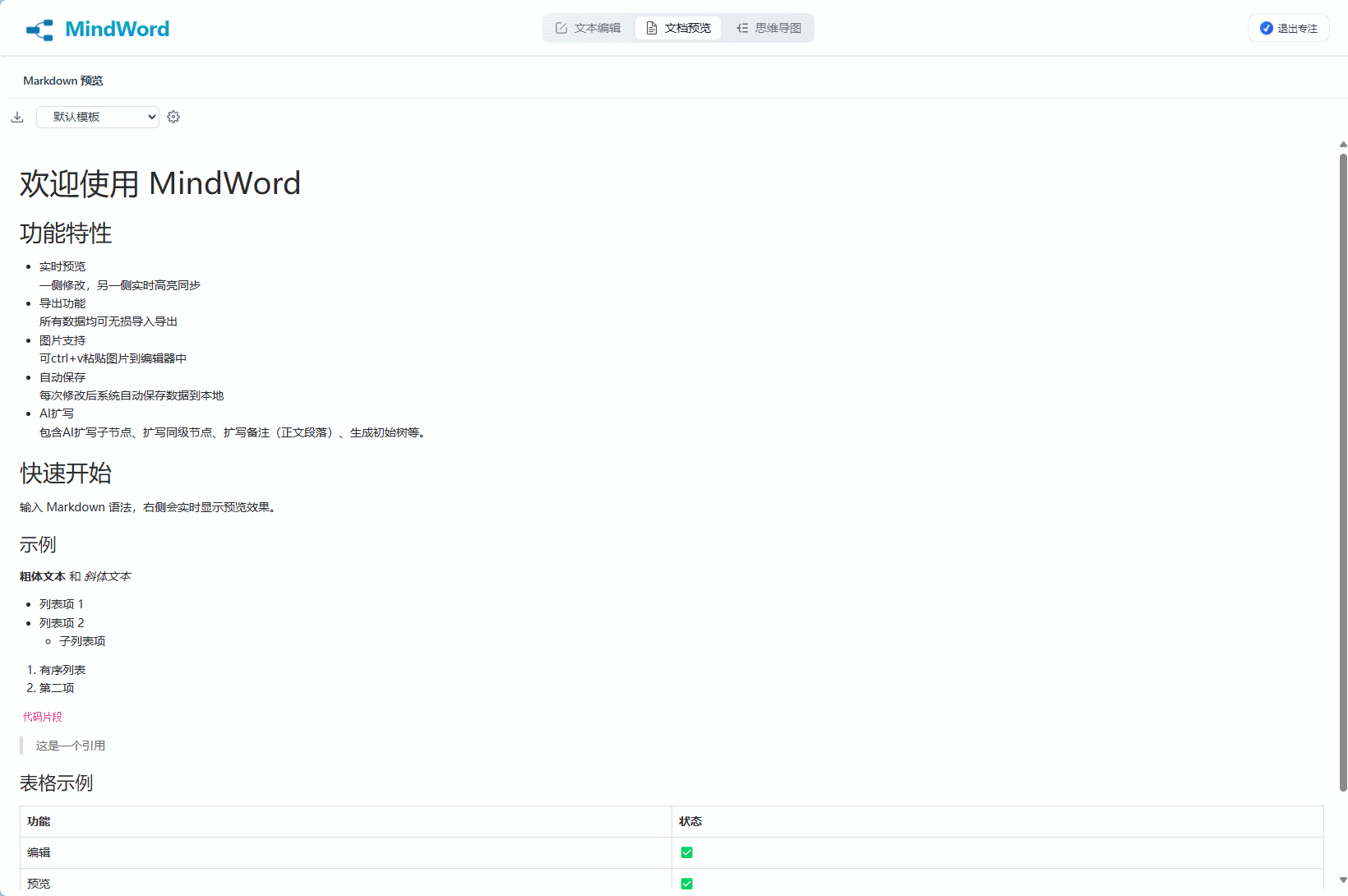This screenshot has width=1348, height=896.
Task: Click the scrollbar up arrow
Action: click(x=1341, y=144)
